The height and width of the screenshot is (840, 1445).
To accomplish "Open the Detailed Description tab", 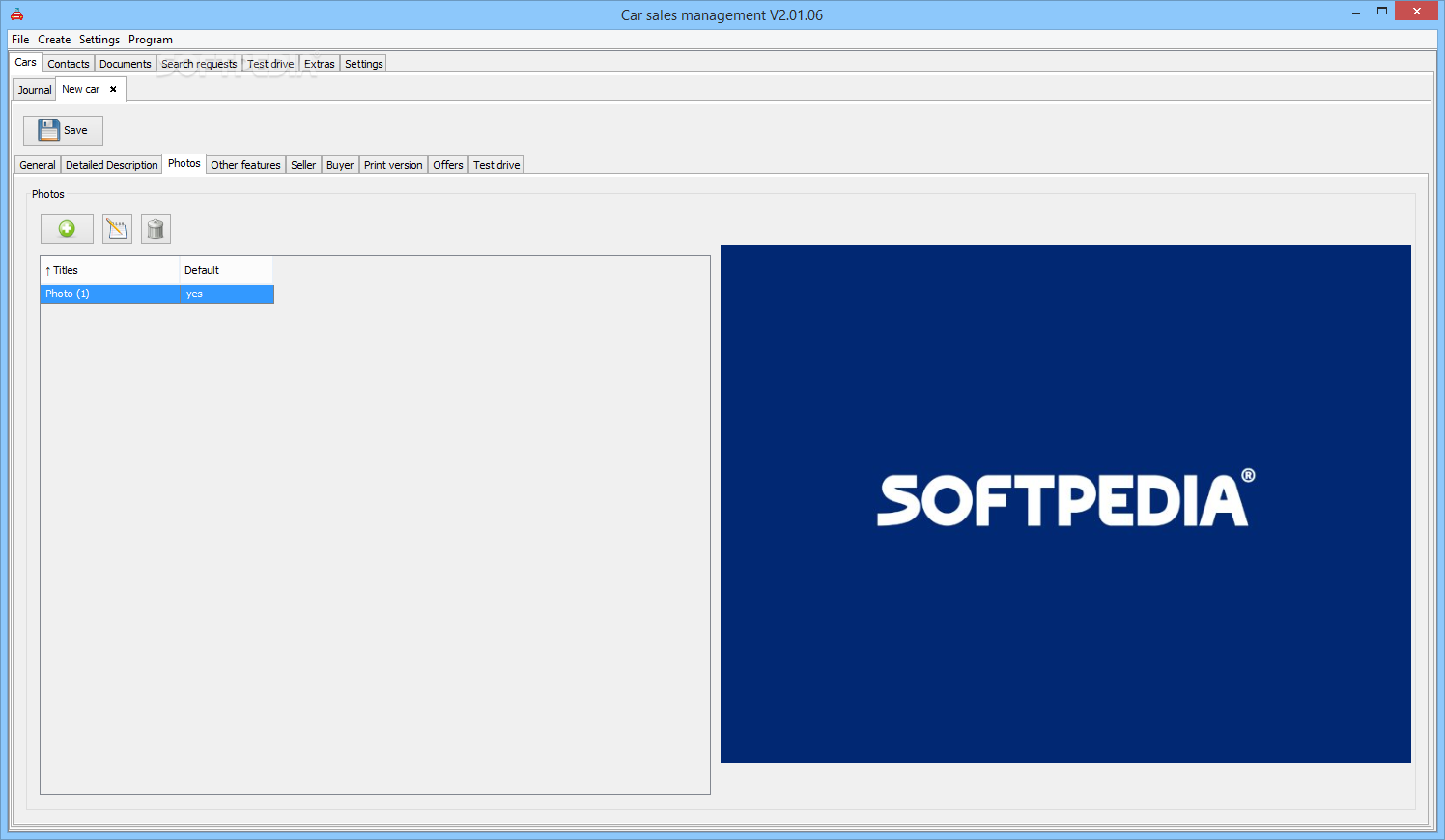I will pyautogui.click(x=112, y=165).
